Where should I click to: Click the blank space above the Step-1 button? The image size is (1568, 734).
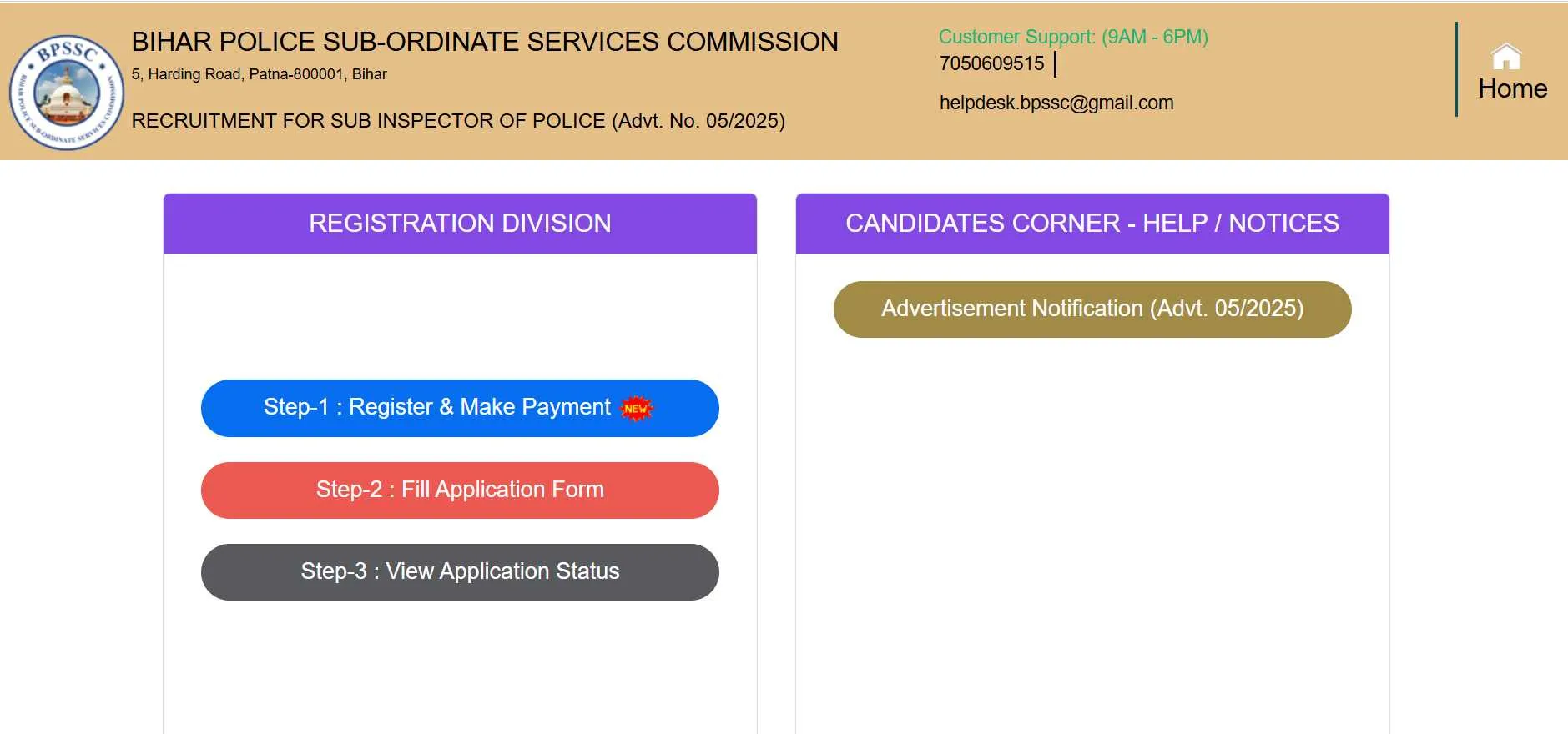pyautogui.click(x=460, y=317)
